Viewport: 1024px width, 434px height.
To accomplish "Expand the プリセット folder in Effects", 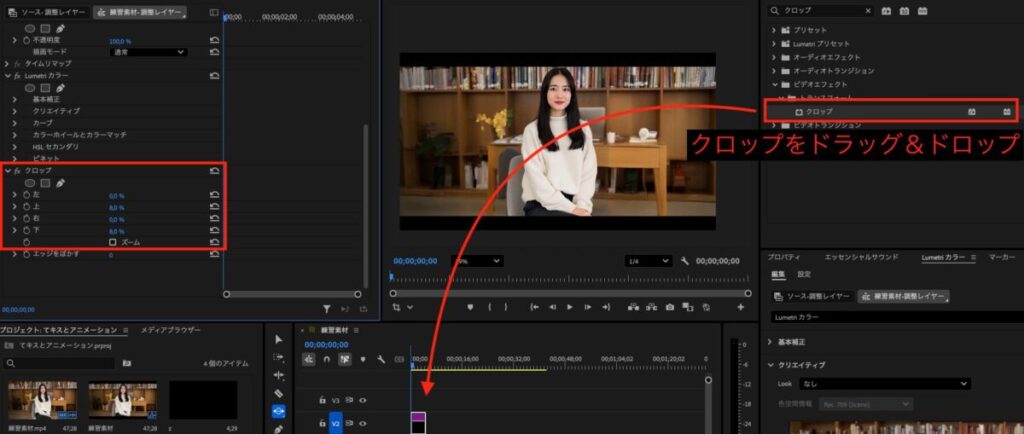I will click(x=774, y=30).
